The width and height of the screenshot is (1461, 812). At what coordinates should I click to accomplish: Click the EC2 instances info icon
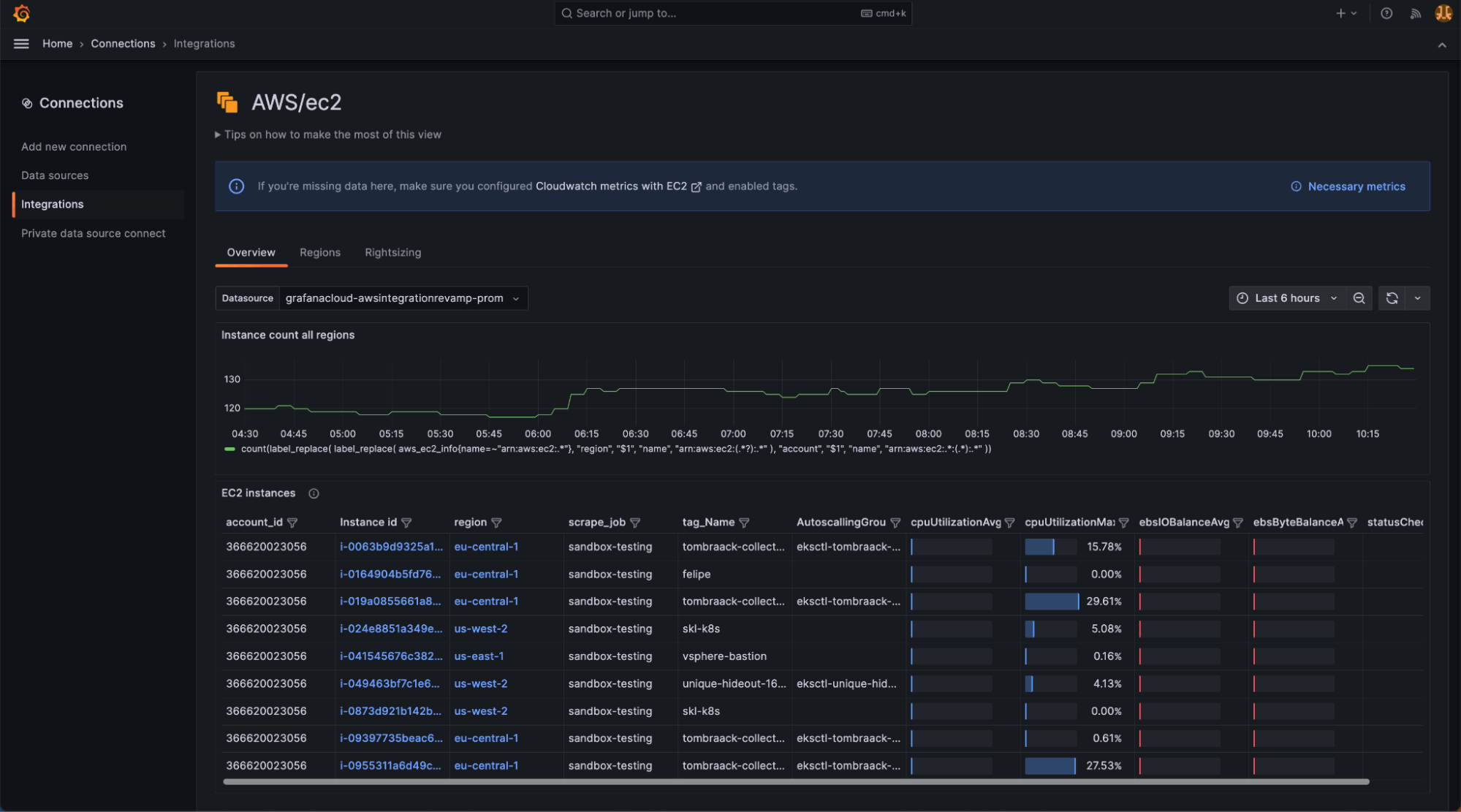coord(314,493)
